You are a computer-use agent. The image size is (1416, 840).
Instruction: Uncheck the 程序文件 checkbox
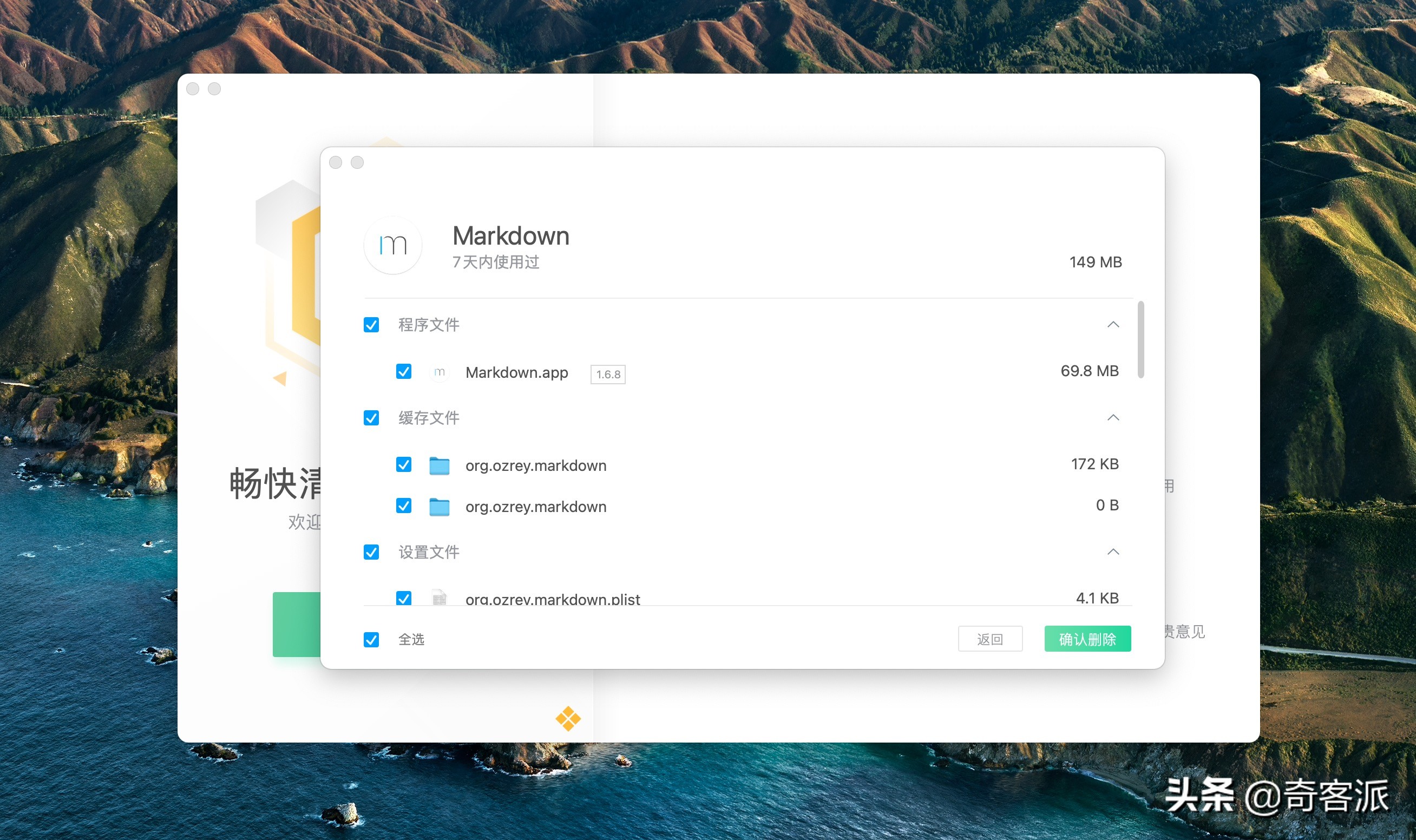pyautogui.click(x=371, y=325)
